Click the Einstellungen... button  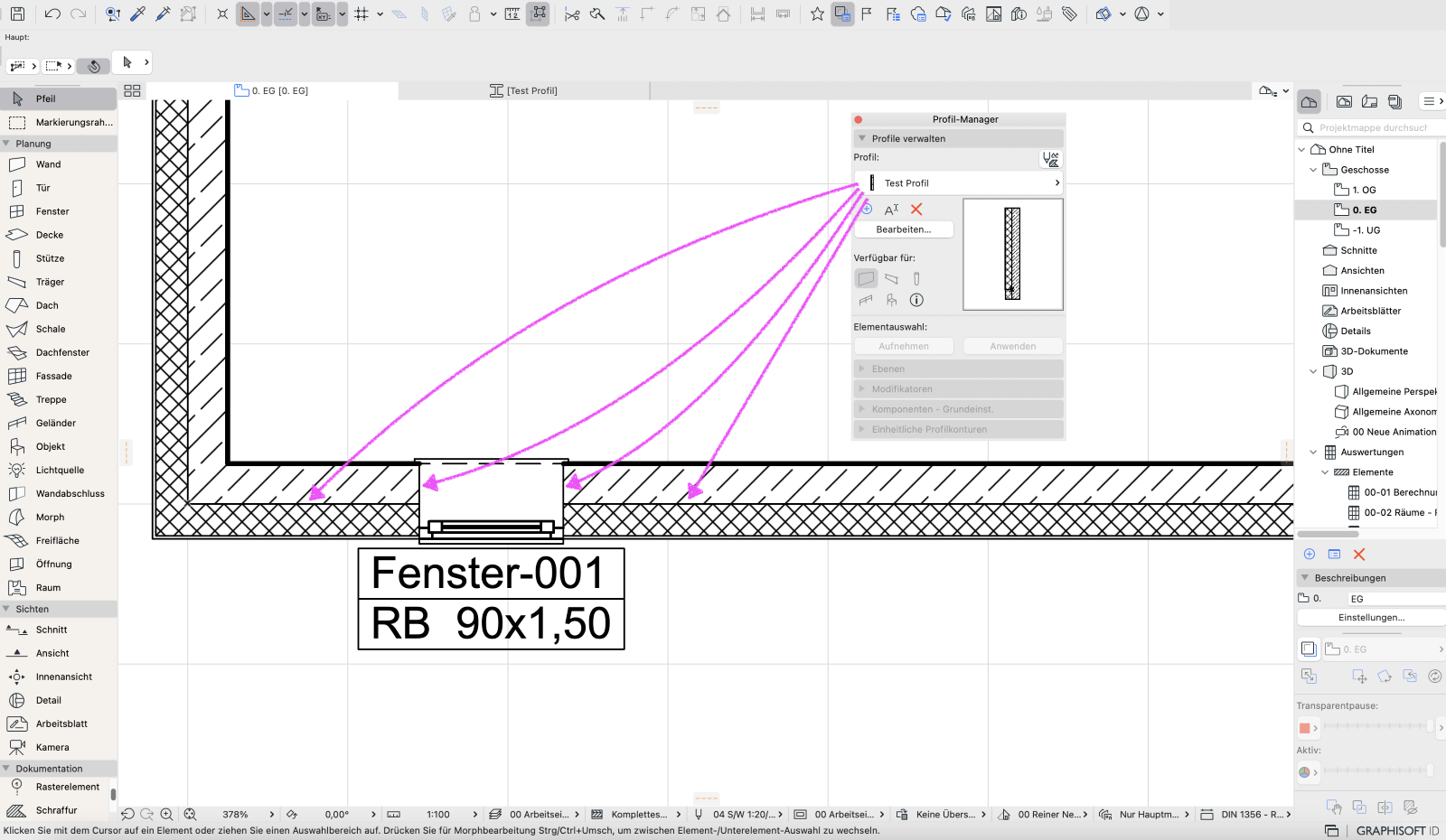point(1371,618)
